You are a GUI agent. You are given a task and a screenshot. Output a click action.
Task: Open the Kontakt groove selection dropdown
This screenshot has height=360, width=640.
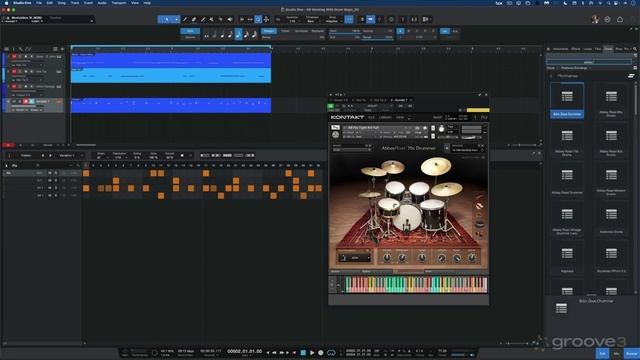(x=468, y=150)
